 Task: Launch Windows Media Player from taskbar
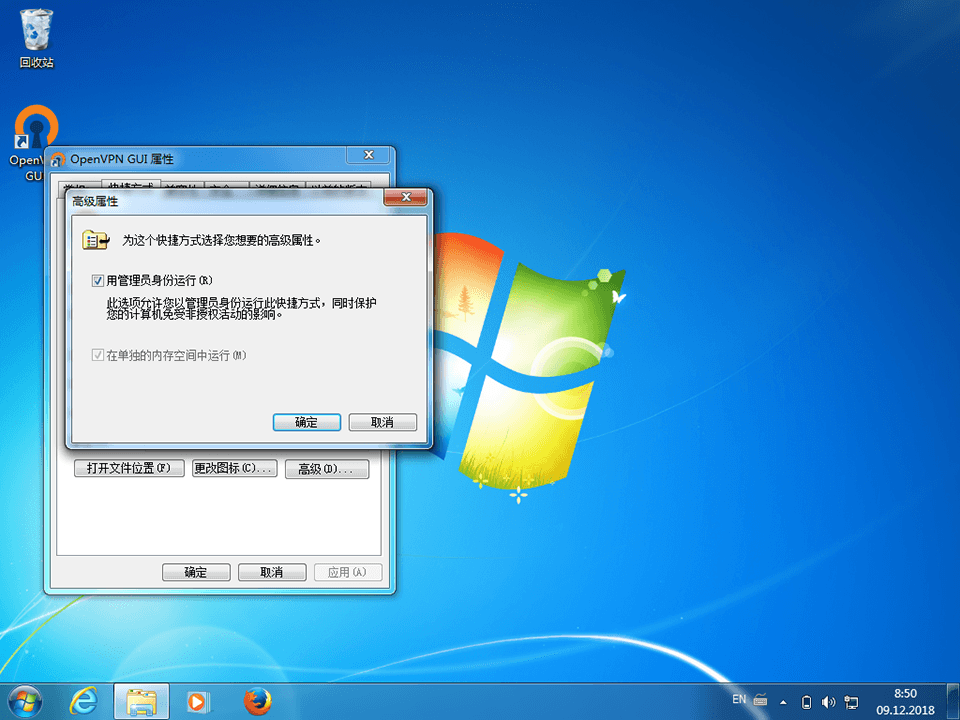pyautogui.click(x=198, y=702)
